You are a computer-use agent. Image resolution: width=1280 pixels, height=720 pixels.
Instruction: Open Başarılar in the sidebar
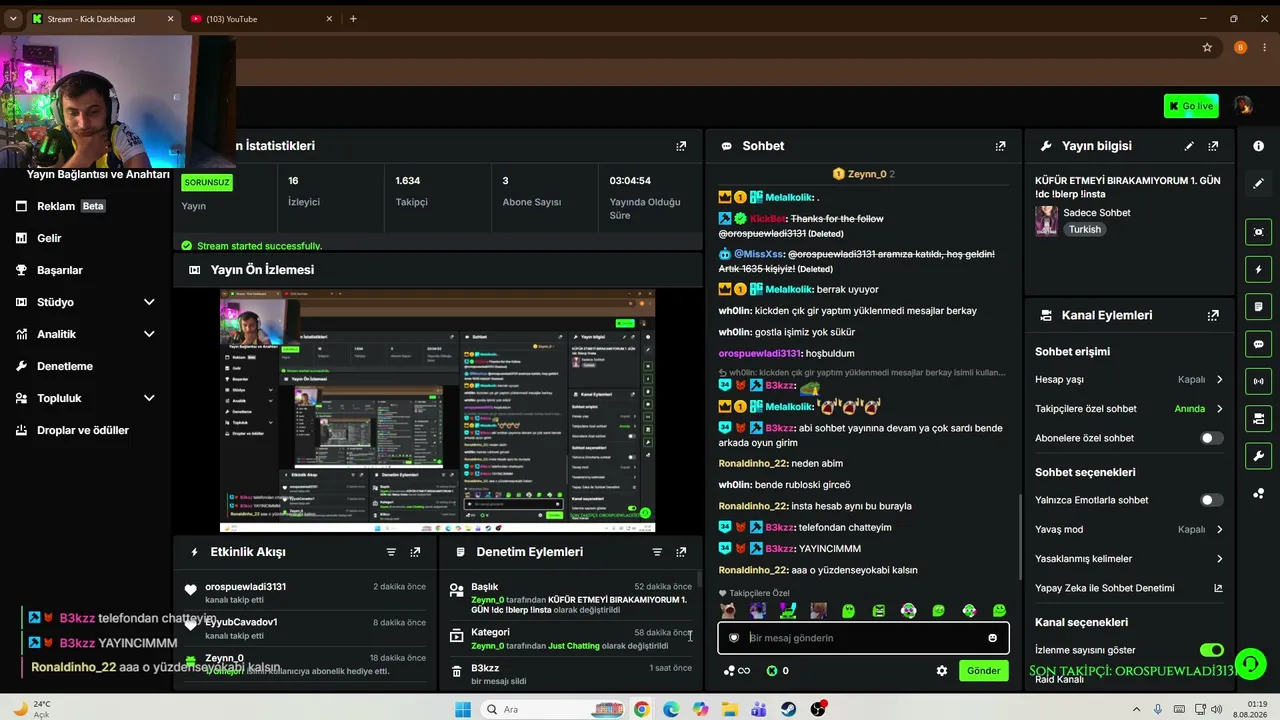click(59, 270)
